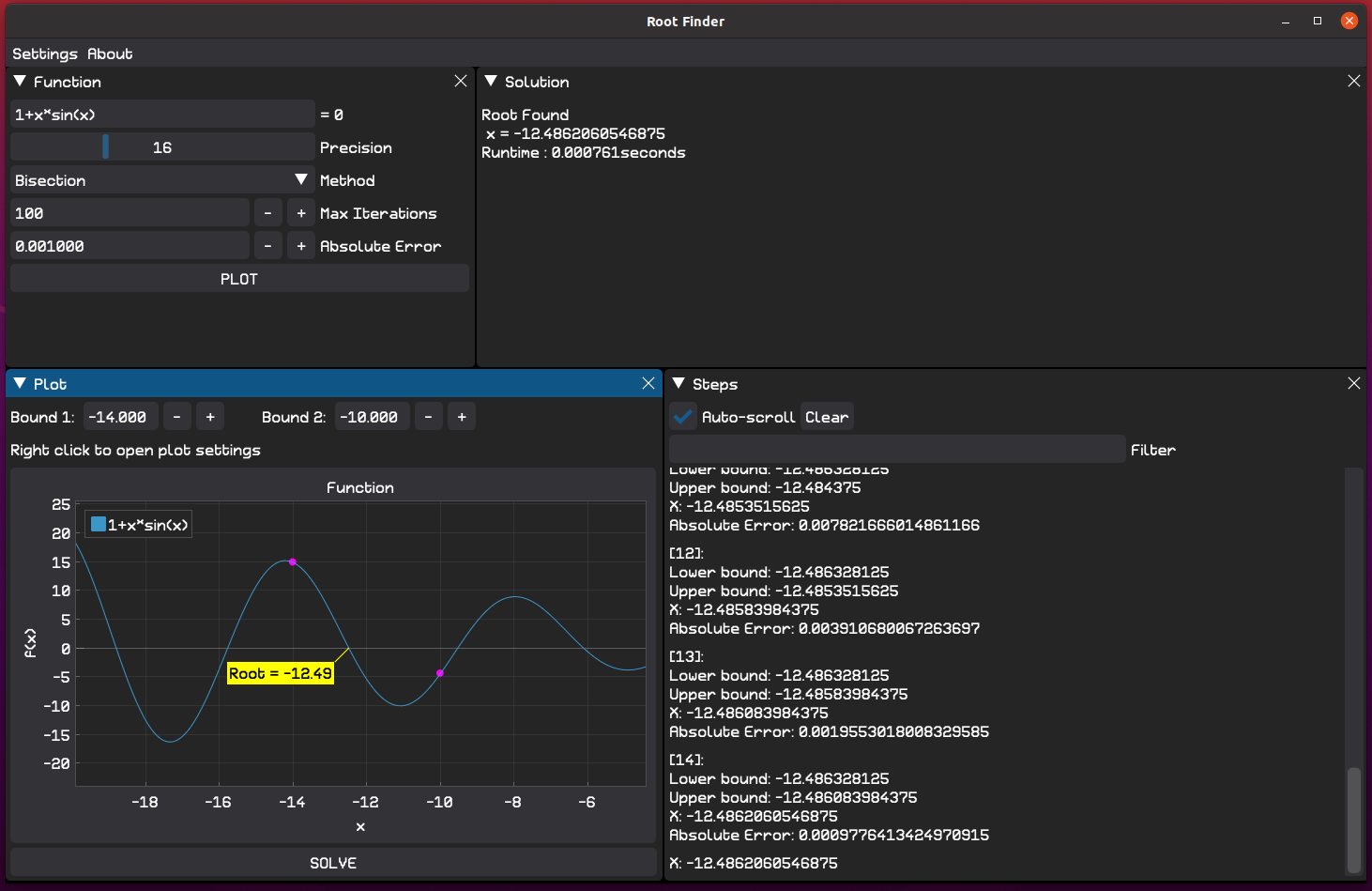Close the Solution panel

pos(1354,82)
